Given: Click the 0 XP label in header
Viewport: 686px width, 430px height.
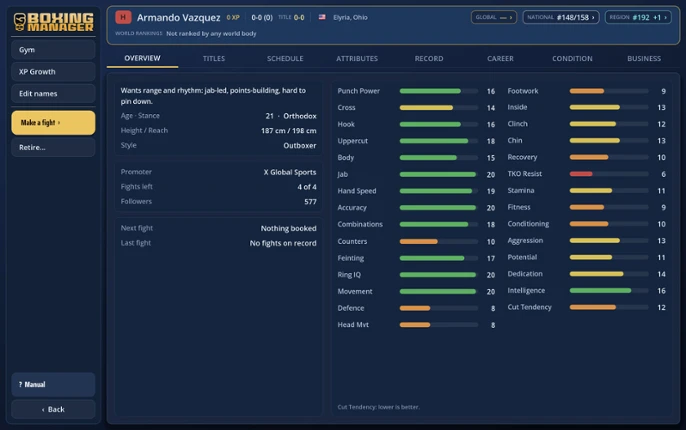Looking at the screenshot, I should pyautogui.click(x=233, y=17).
